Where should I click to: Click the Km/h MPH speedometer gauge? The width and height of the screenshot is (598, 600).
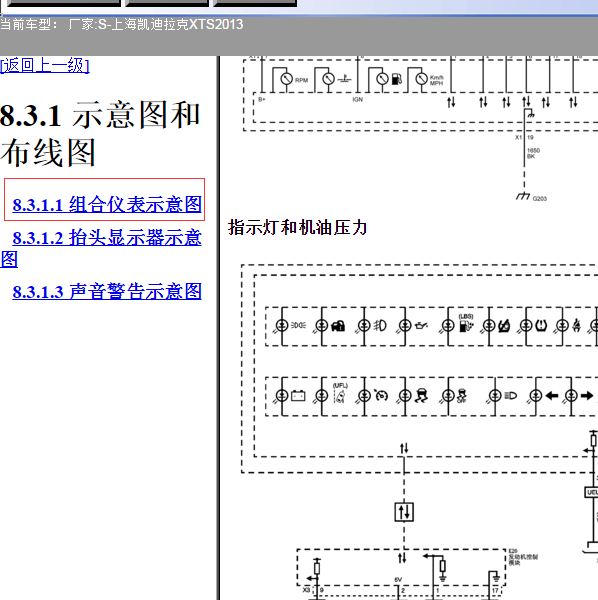422,79
